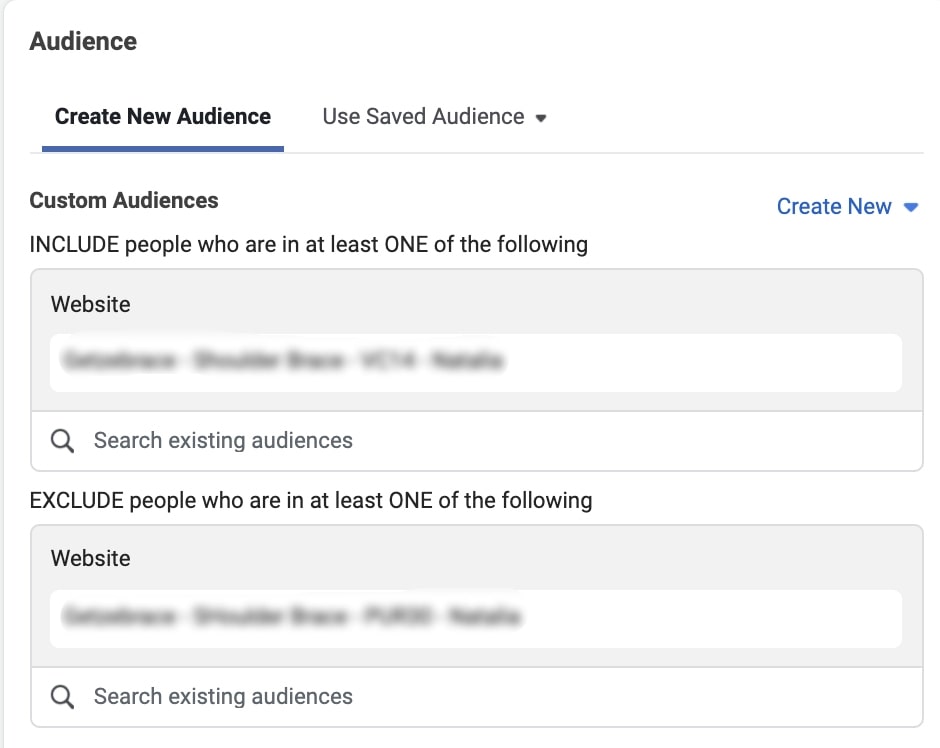Click the Website label in EXCLUDE box
This screenshot has height=748, width=940.
91,559
